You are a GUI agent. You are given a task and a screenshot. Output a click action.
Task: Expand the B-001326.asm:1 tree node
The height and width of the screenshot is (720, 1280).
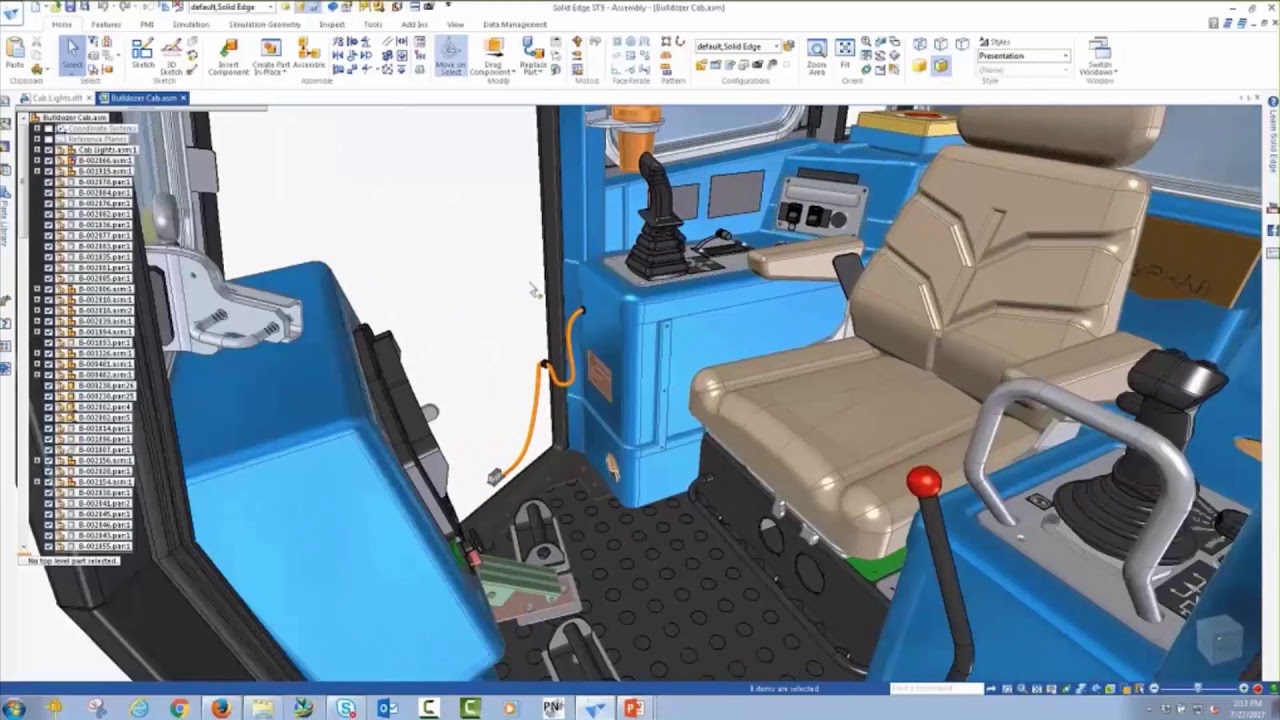37,353
